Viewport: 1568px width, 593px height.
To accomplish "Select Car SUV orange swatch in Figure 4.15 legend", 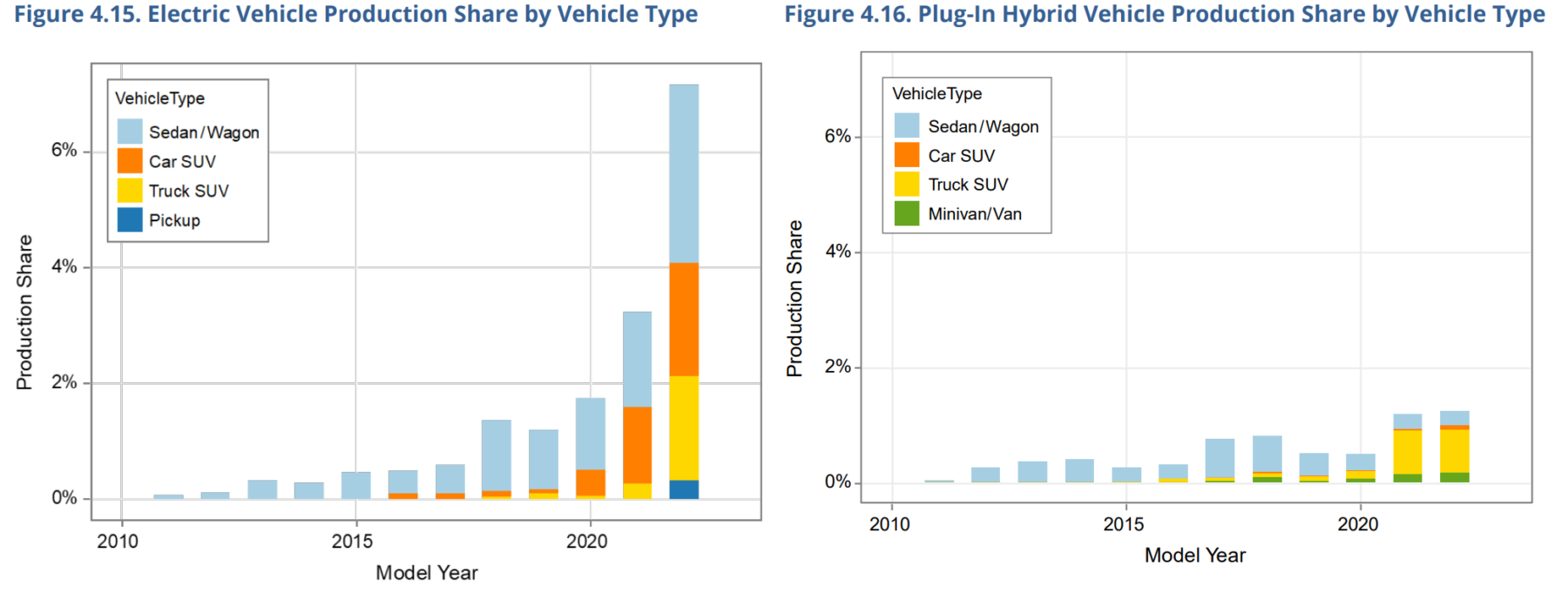I will pyautogui.click(x=130, y=161).
